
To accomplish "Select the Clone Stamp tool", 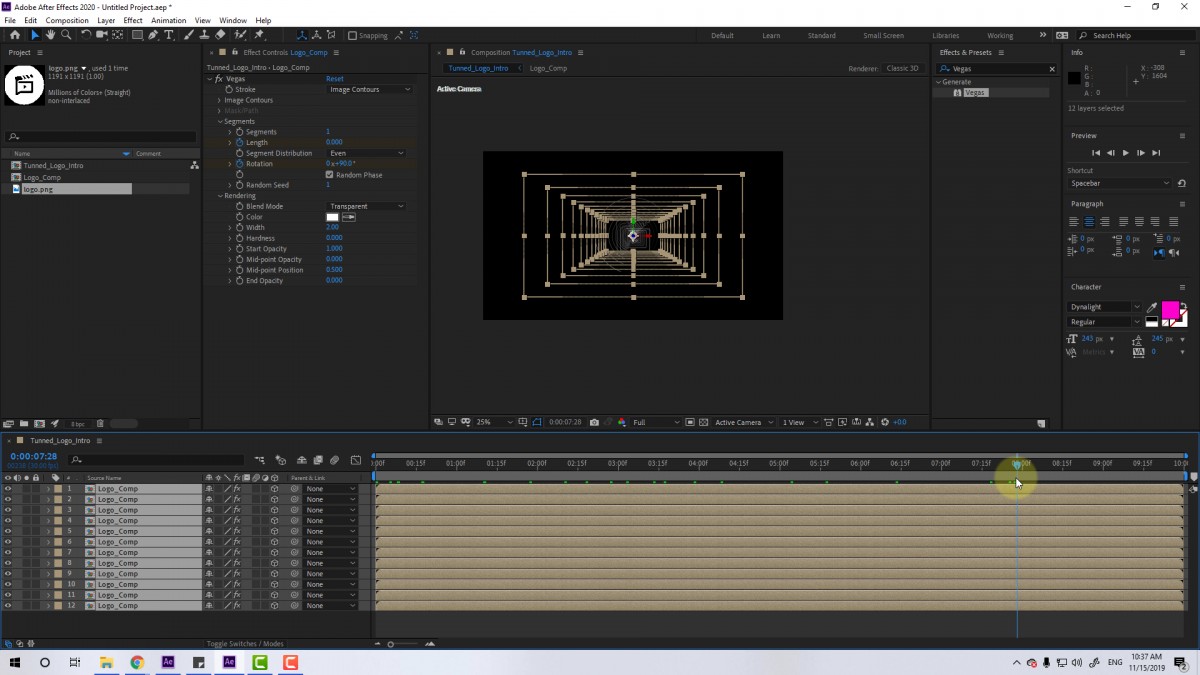I will [x=204, y=35].
